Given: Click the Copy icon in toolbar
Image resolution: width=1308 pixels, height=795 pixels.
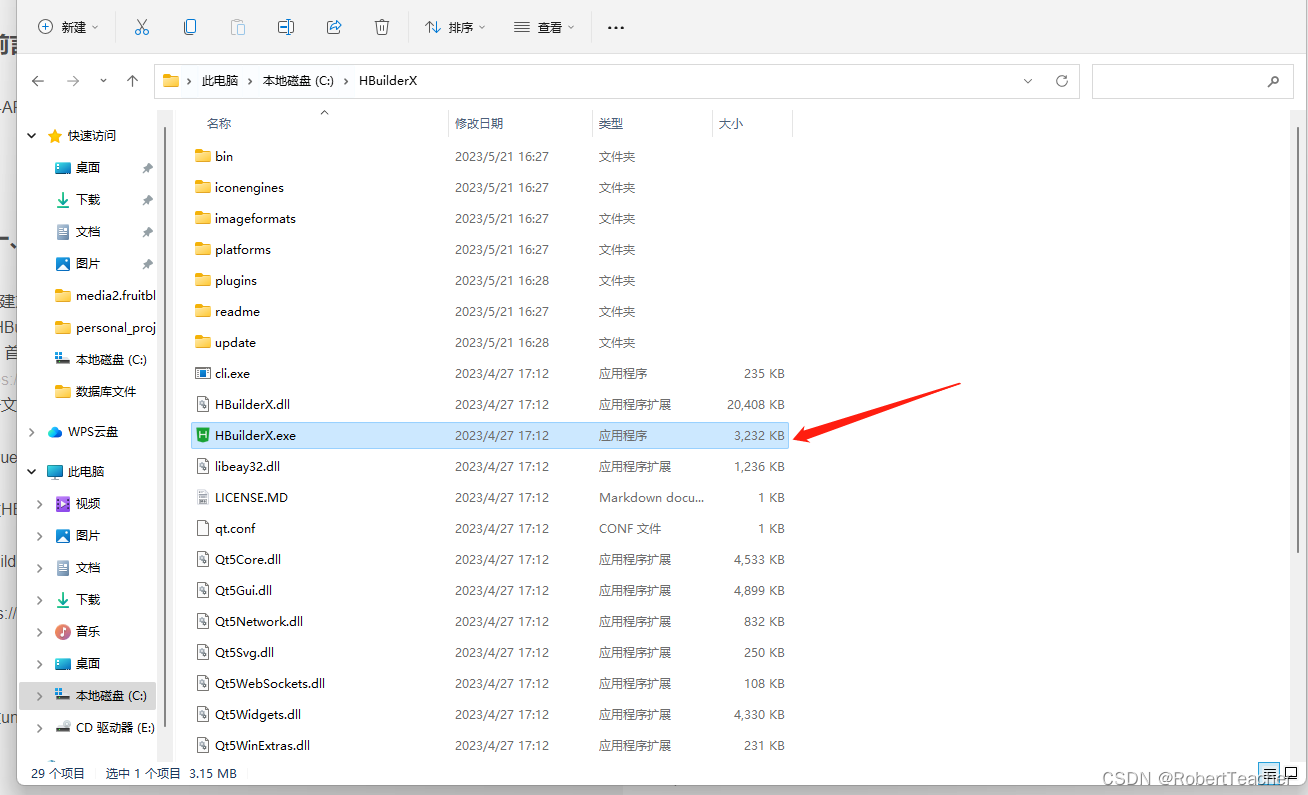Looking at the screenshot, I should [190, 27].
